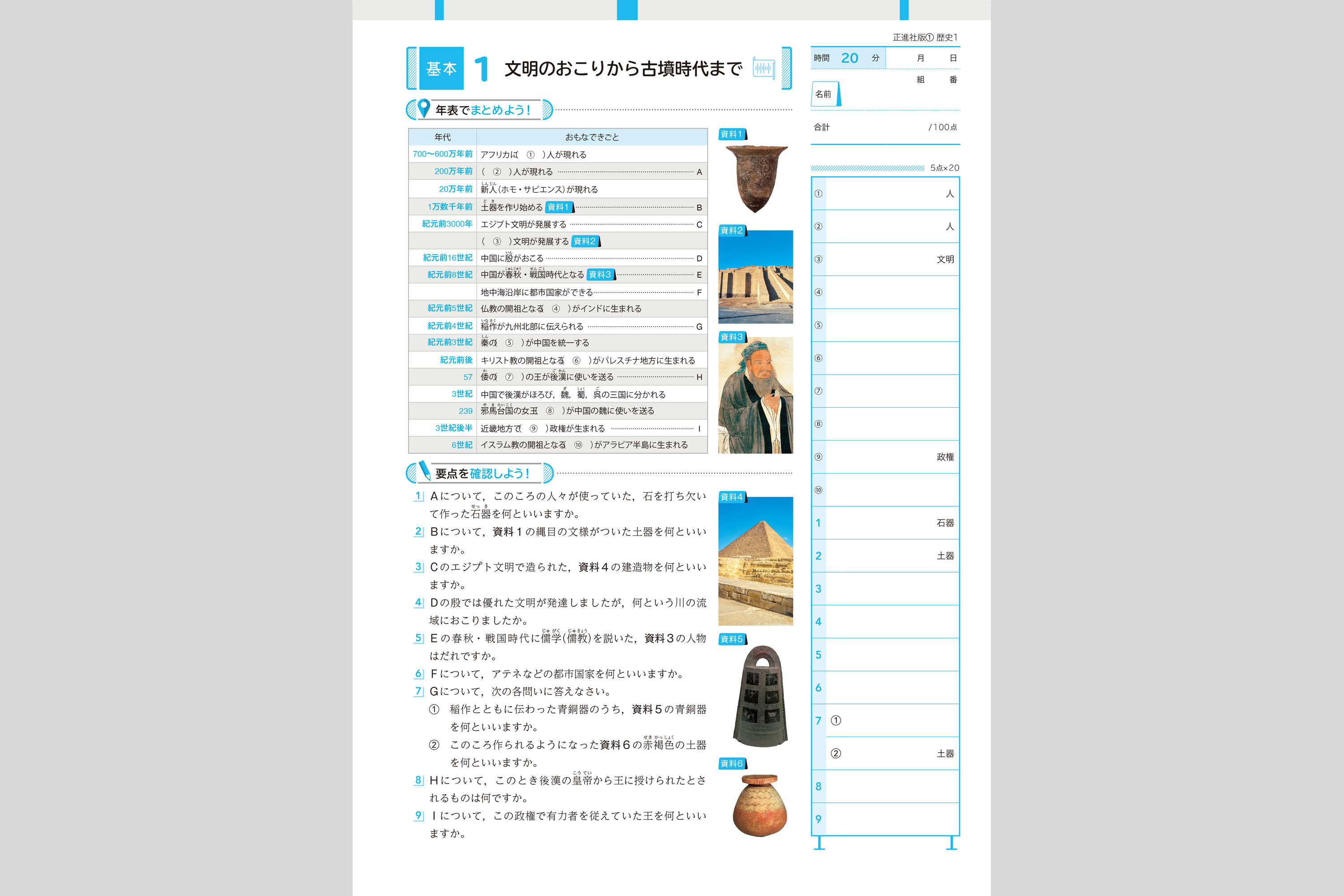Screen dimensions: 1344x896
Task: Click the 3世紀後半 date cell
Action: [443, 428]
